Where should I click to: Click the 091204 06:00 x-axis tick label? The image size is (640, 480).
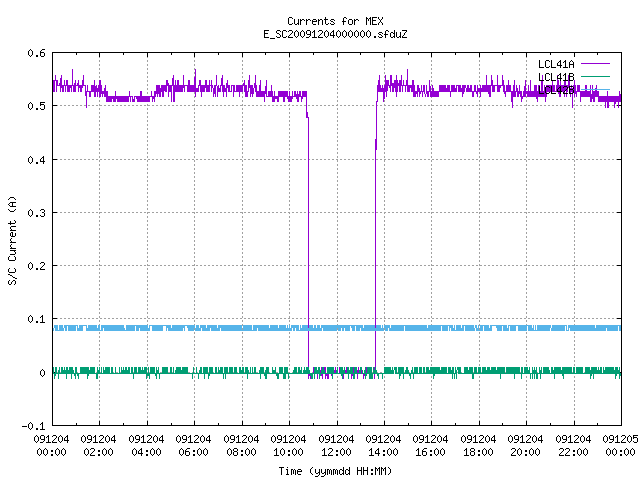193,446
